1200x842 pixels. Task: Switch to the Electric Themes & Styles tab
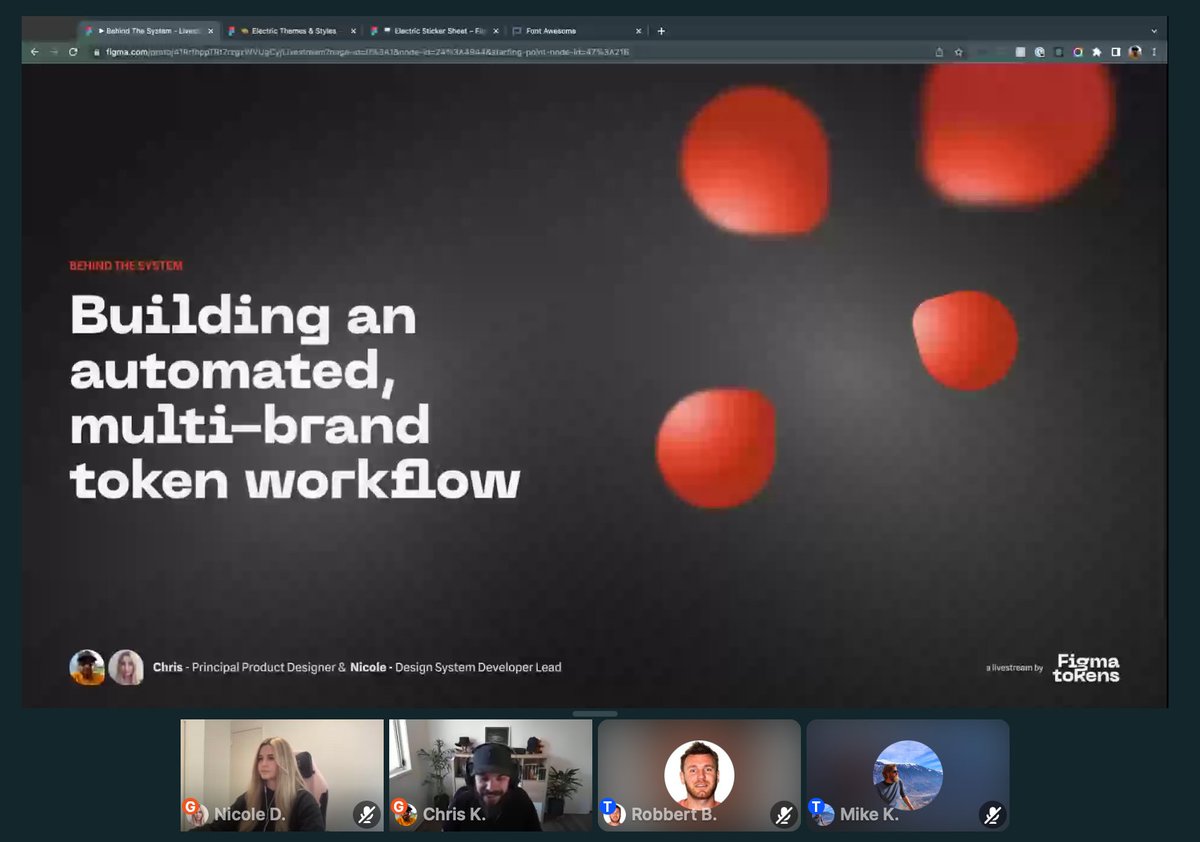point(291,31)
